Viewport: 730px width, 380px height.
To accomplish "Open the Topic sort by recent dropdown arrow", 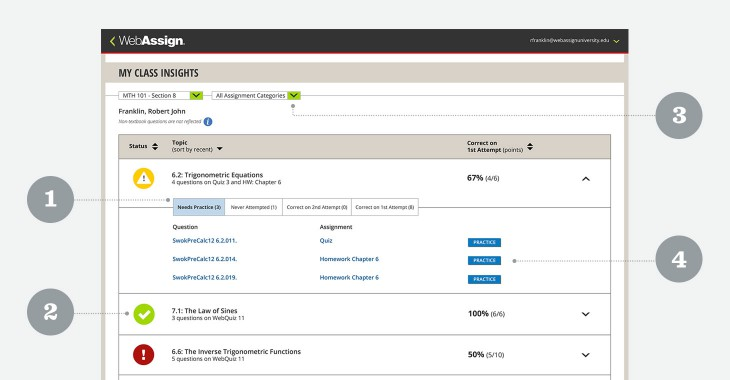I will [x=220, y=149].
